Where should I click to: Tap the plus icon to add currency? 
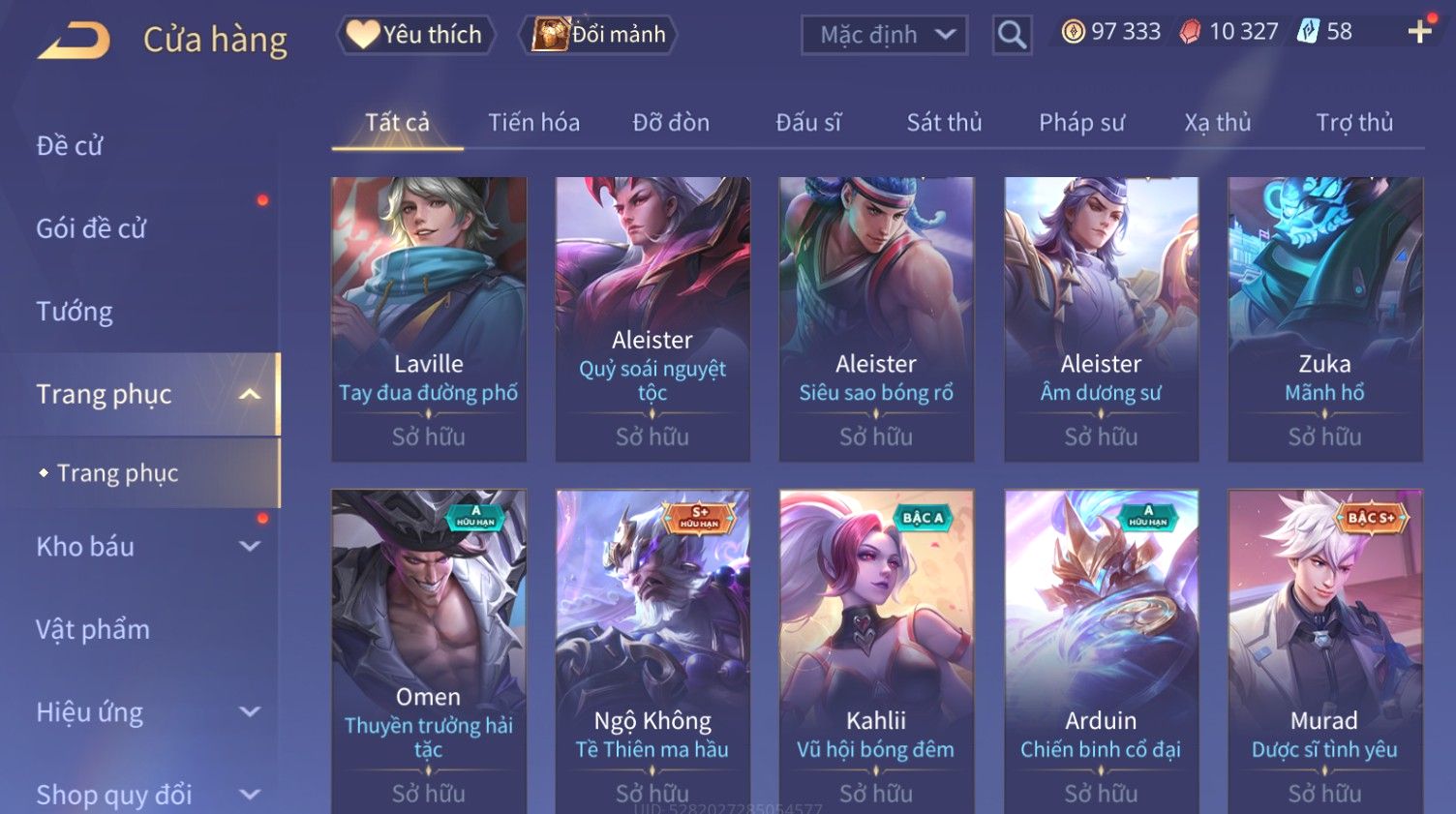pos(1420,32)
